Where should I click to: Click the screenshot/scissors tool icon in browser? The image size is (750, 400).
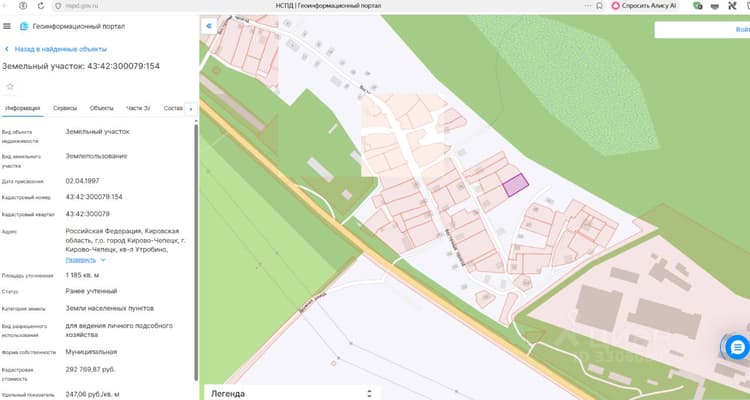pyautogui.click(x=732, y=6)
